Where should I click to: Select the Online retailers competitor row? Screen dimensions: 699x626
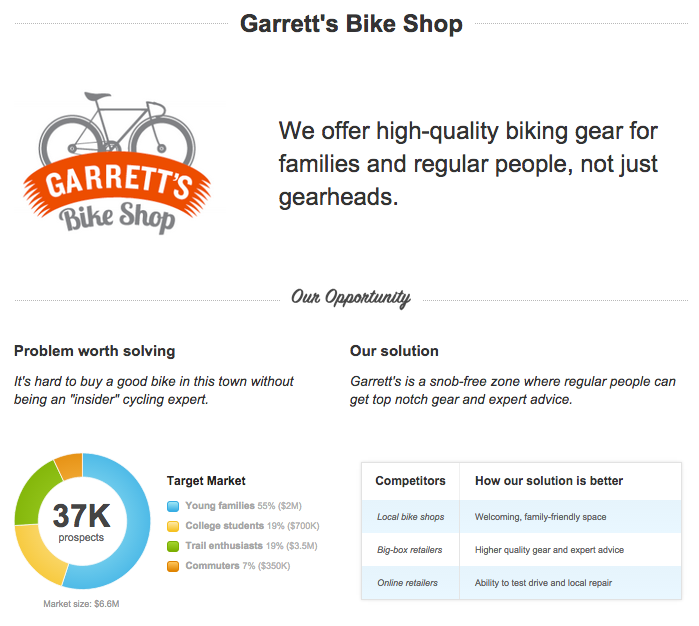[x=522, y=583]
